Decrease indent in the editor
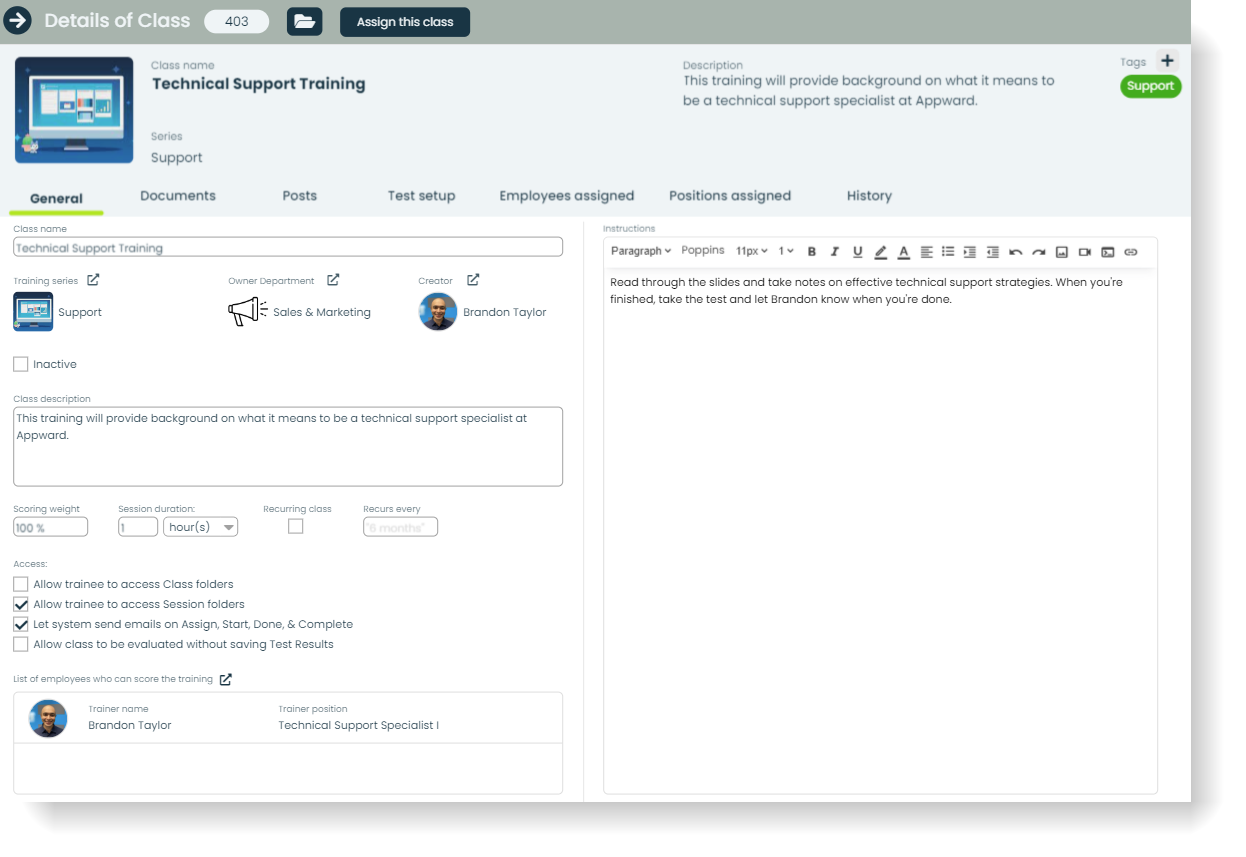 tap(992, 252)
